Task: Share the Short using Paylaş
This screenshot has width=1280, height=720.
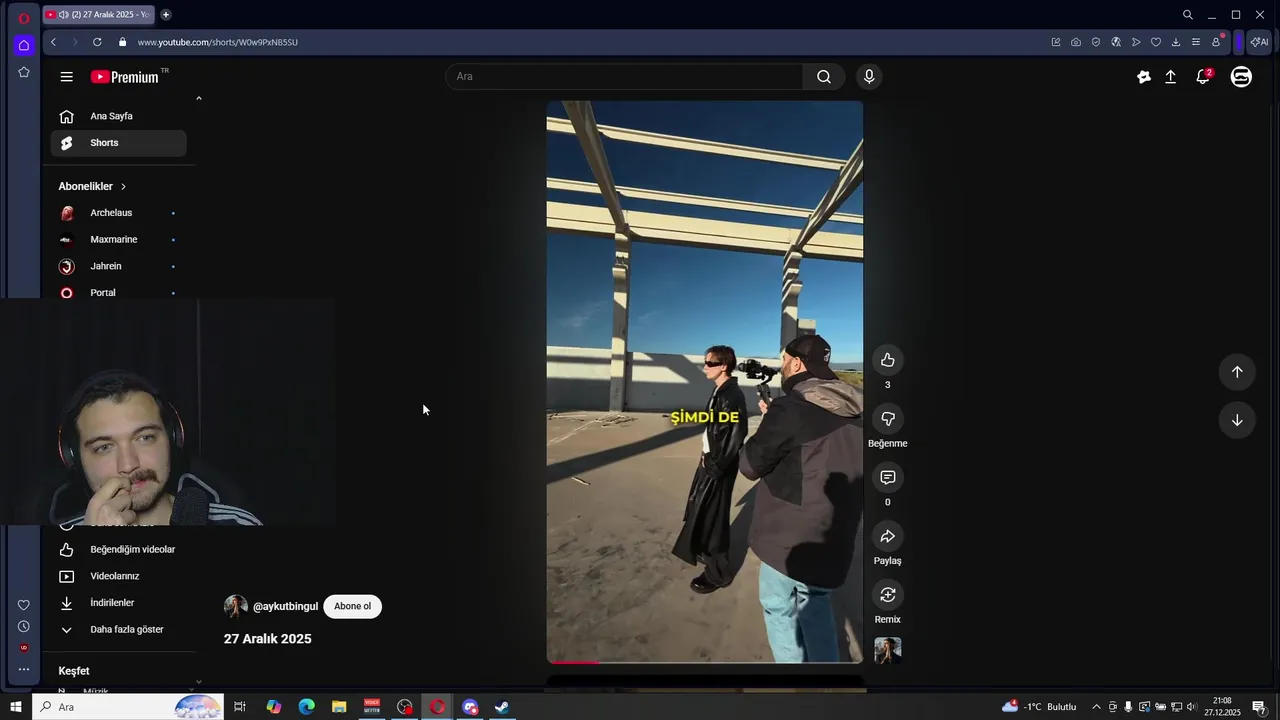Action: tap(887, 536)
